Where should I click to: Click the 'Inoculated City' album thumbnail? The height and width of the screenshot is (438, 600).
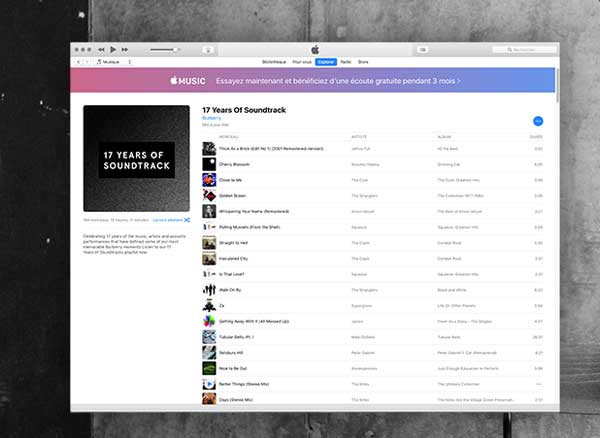point(209,258)
